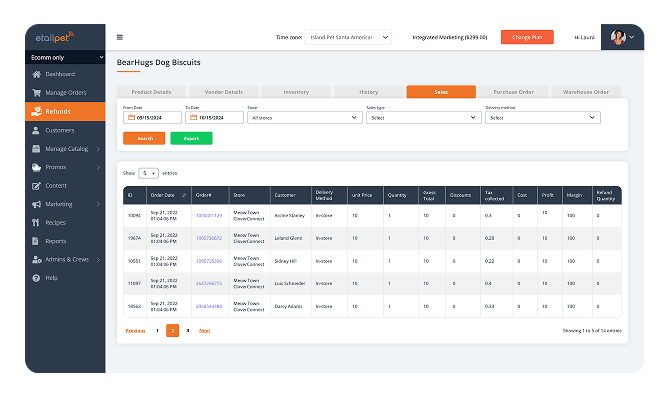
Task: Open Manage Orders in the sidebar
Action: point(65,93)
